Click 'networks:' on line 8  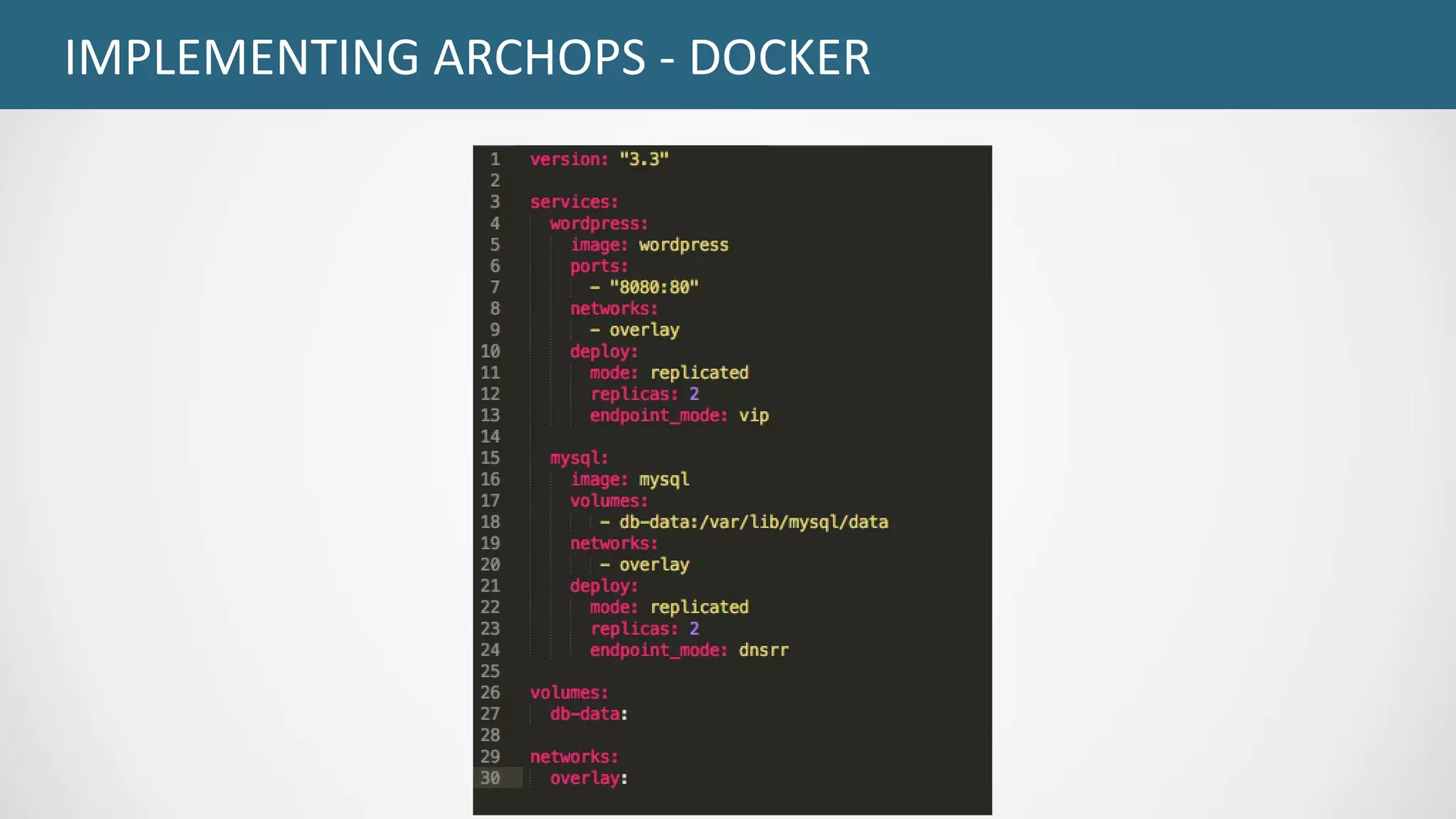(614, 309)
